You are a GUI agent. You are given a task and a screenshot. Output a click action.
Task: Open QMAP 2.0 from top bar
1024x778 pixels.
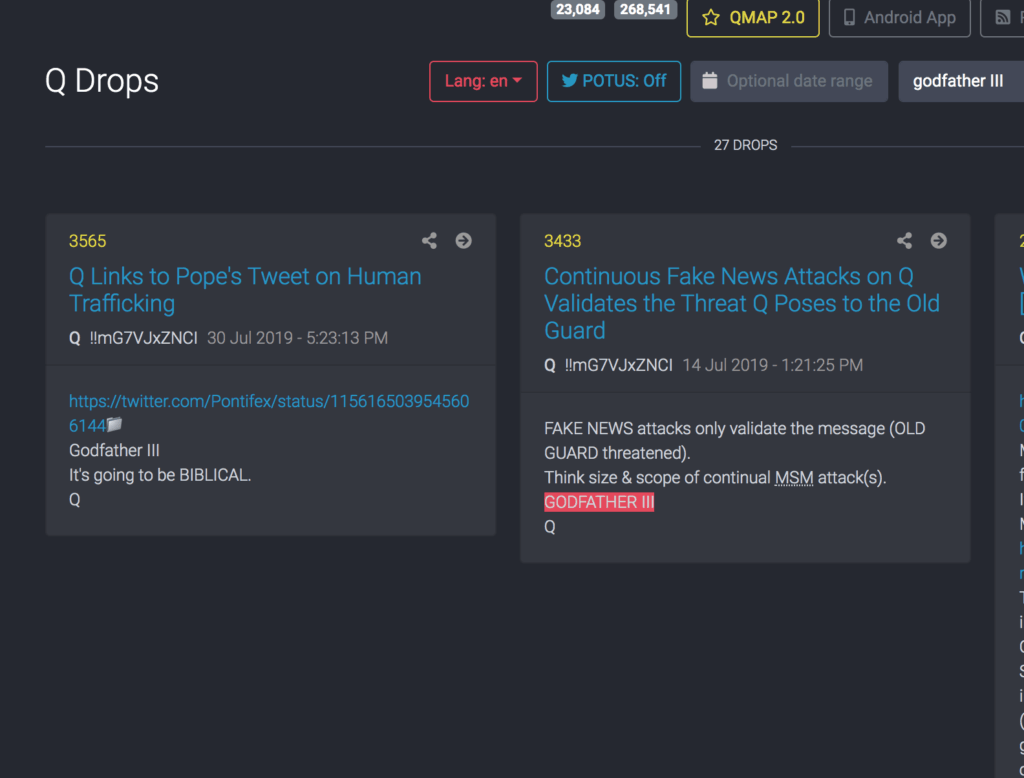tap(752, 17)
